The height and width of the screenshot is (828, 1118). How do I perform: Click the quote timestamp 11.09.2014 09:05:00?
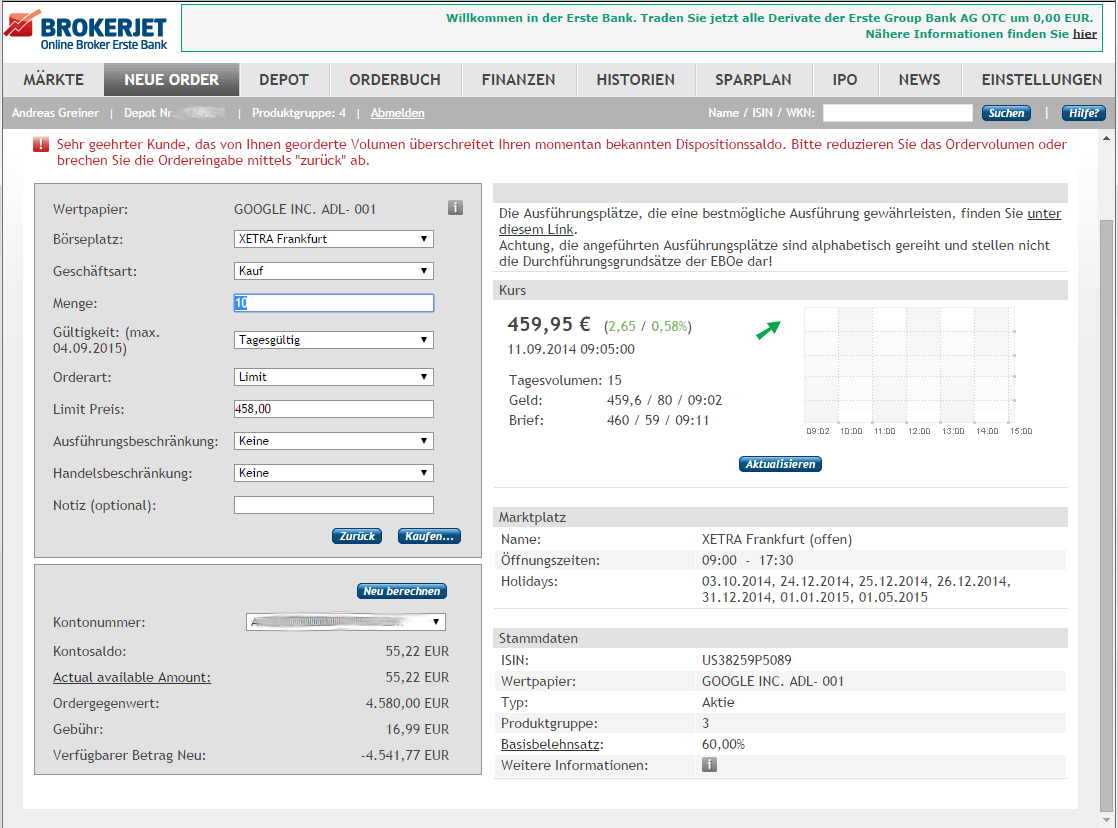click(571, 349)
